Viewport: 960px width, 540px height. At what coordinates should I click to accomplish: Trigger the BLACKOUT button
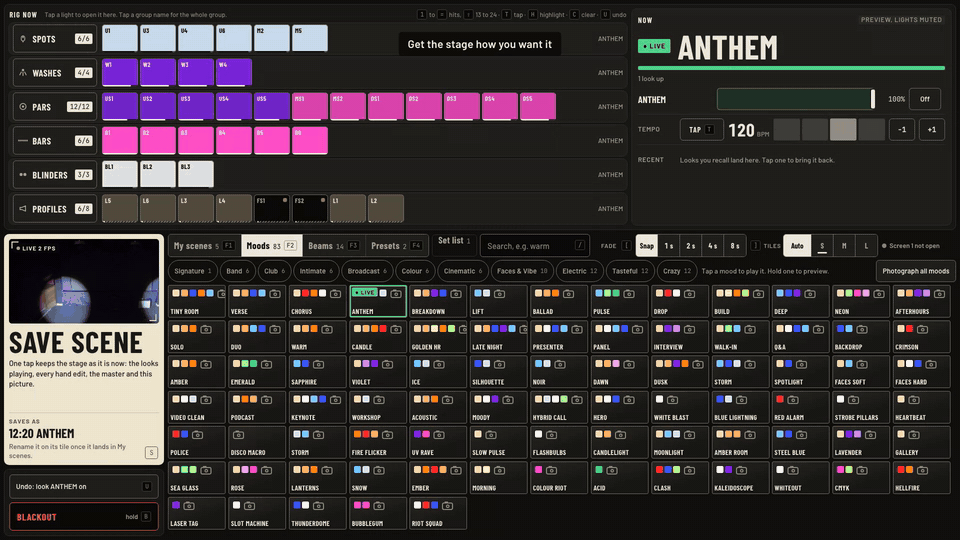[x=83, y=517]
